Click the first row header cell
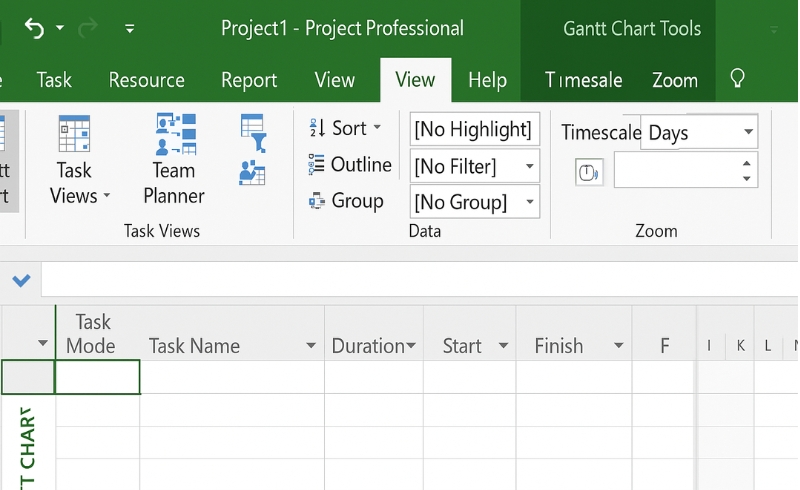The height and width of the screenshot is (490, 800). pyautogui.click(x=28, y=377)
